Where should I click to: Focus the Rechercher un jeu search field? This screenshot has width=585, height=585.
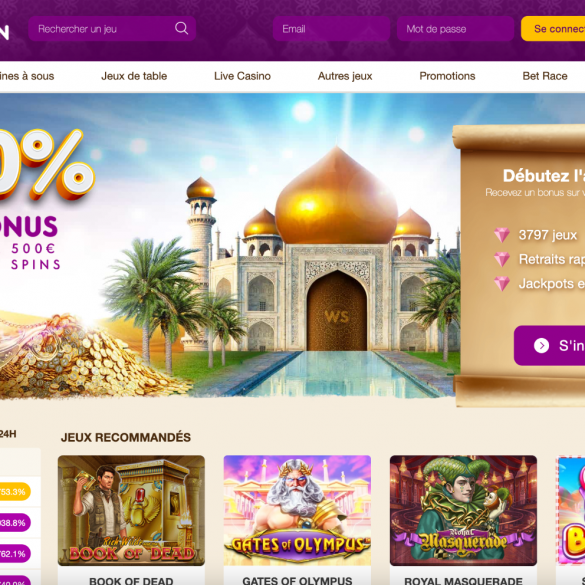(112, 28)
